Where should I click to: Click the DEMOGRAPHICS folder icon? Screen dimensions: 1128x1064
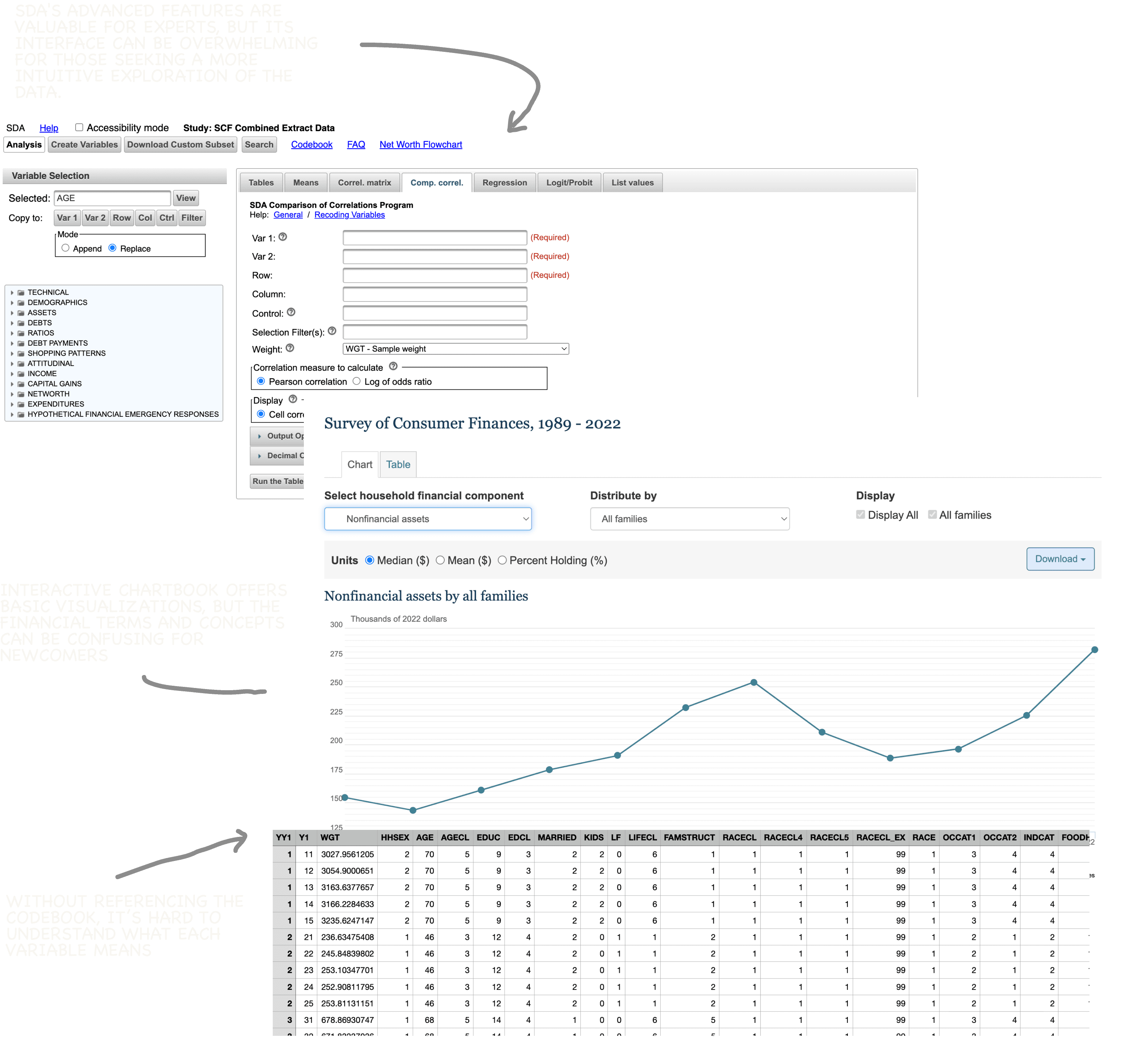coord(21,303)
